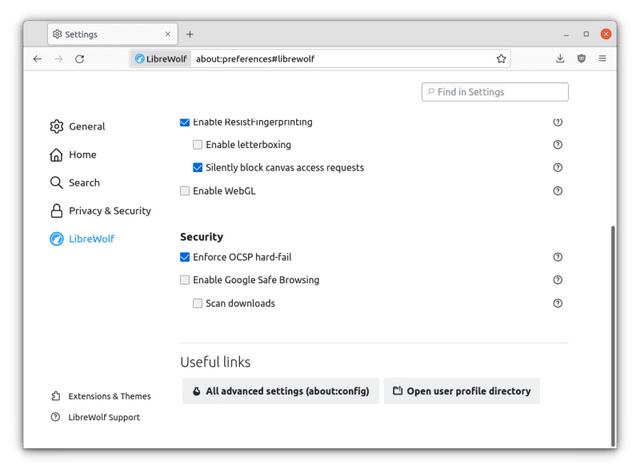This screenshot has width=640, height=473.
Task: Open the Home settings category
Action: [x=73, y=155]
